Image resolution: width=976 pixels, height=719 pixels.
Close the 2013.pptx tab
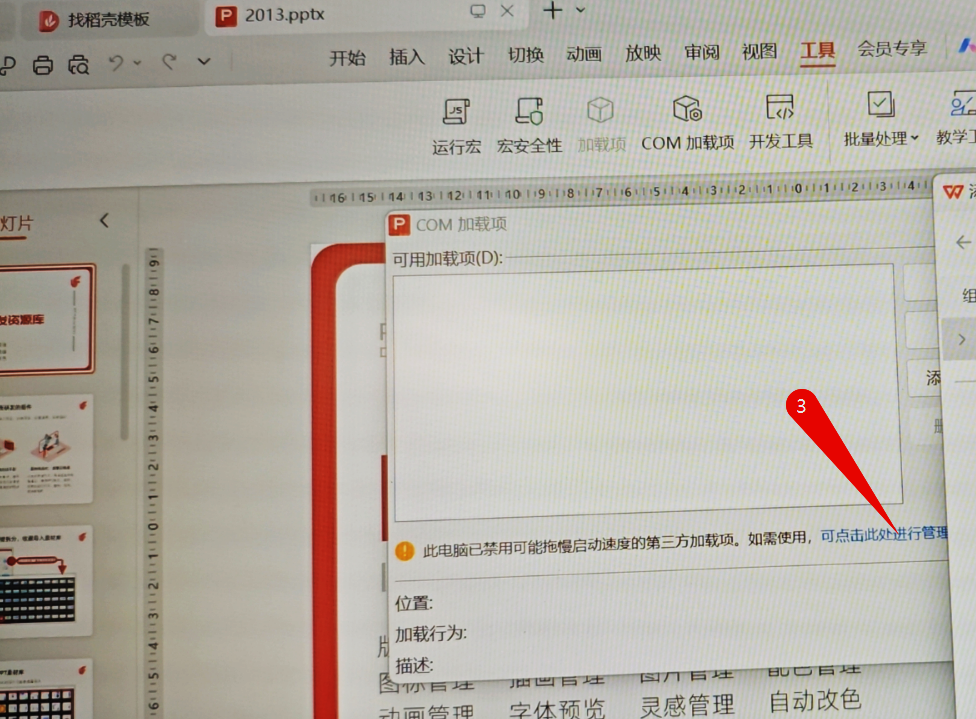click(x=507, y=11)
